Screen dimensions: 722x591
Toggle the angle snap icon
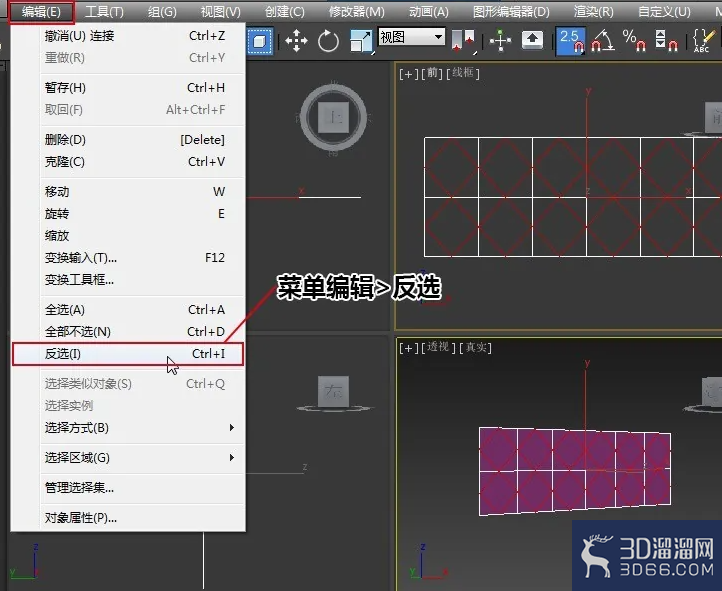pyautogui.click(x=603, y=41)
